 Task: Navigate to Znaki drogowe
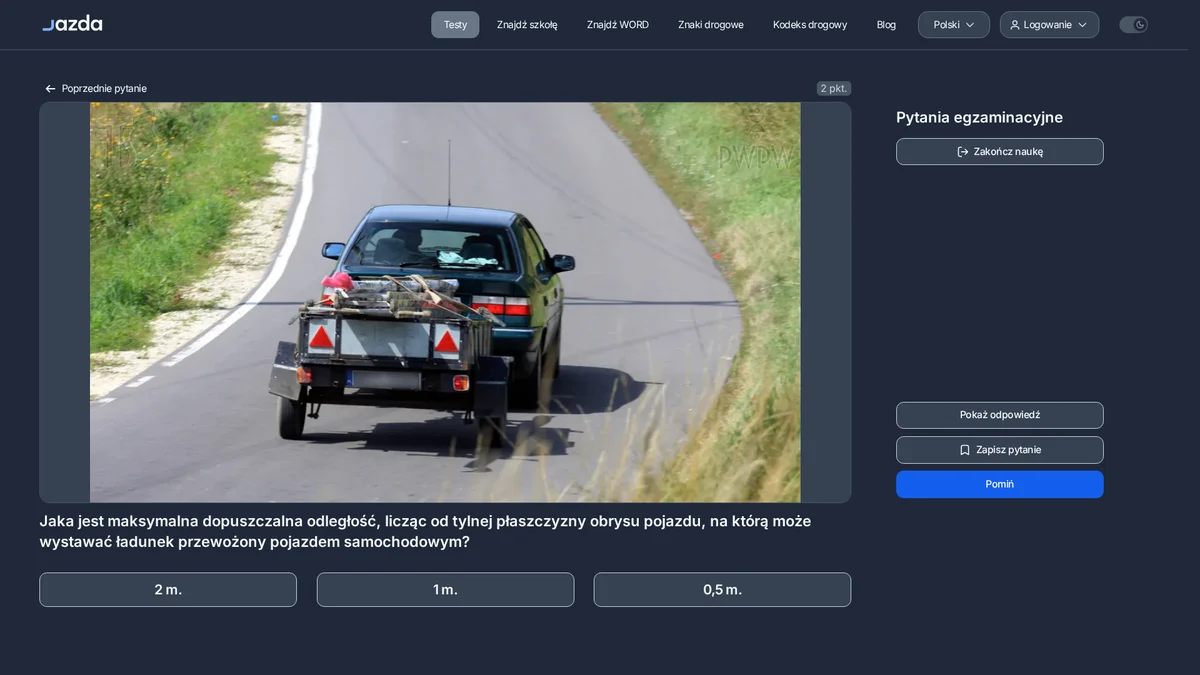[711, 25]
